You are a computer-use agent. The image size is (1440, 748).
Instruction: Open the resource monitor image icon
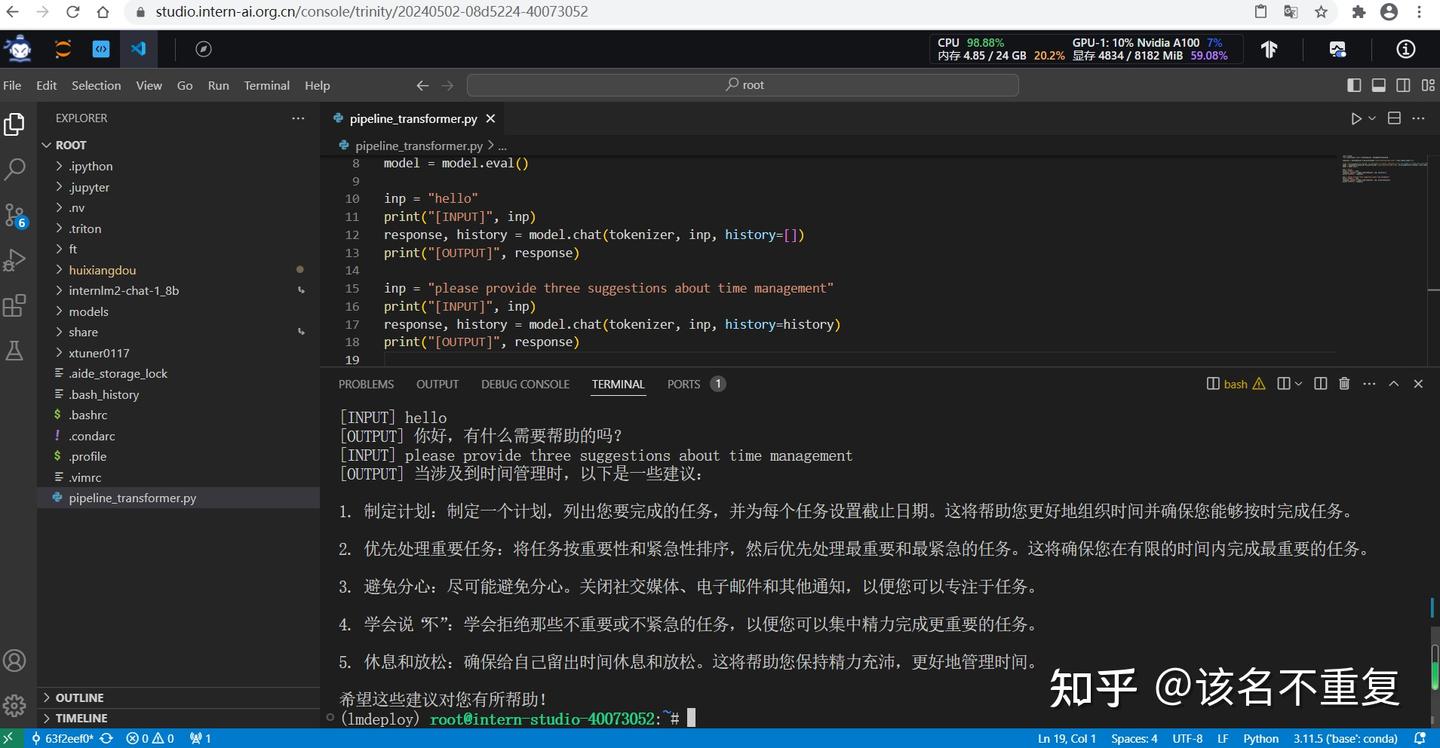1338,49
